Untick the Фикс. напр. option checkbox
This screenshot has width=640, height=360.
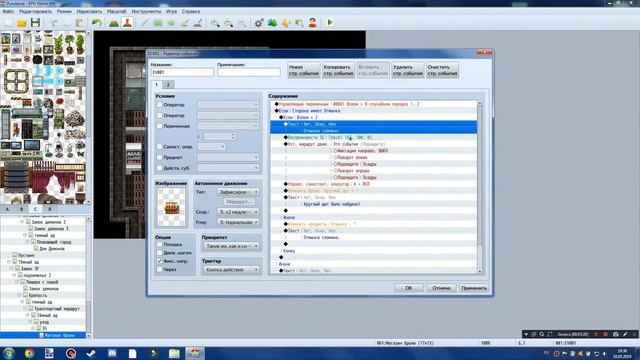[x=160, y=261]
